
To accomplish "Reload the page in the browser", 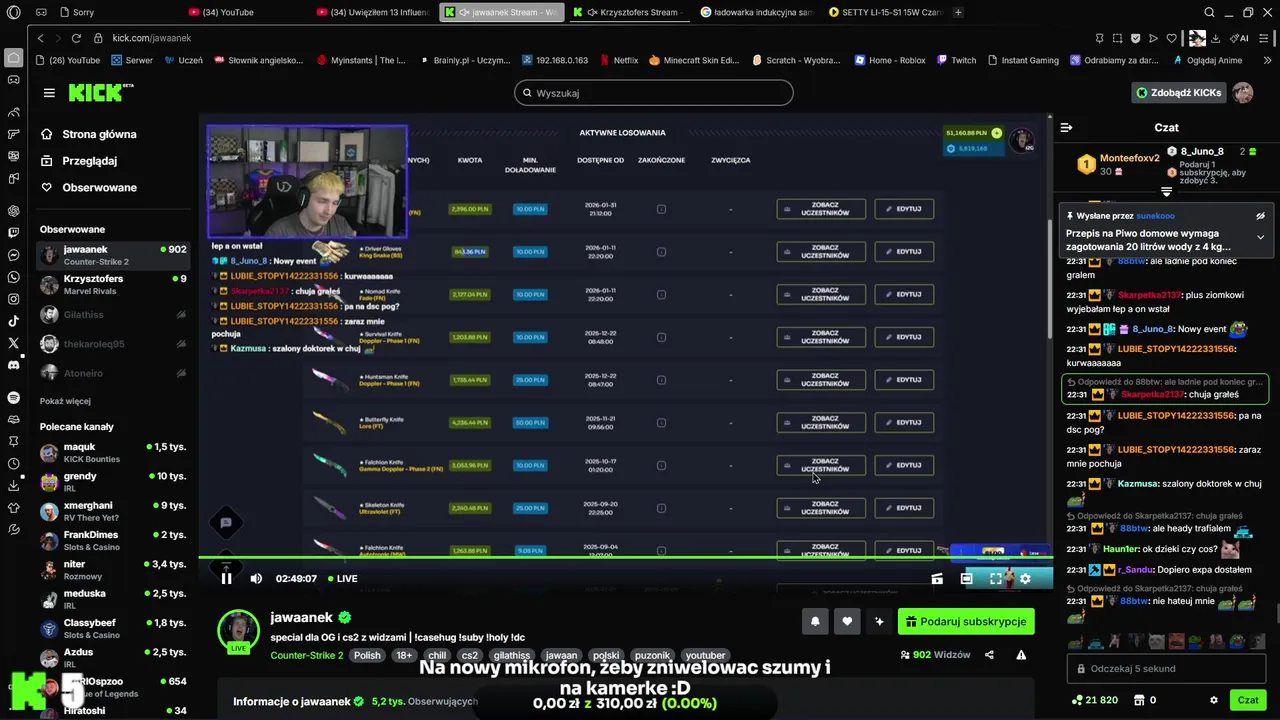I will coord(76,38).
